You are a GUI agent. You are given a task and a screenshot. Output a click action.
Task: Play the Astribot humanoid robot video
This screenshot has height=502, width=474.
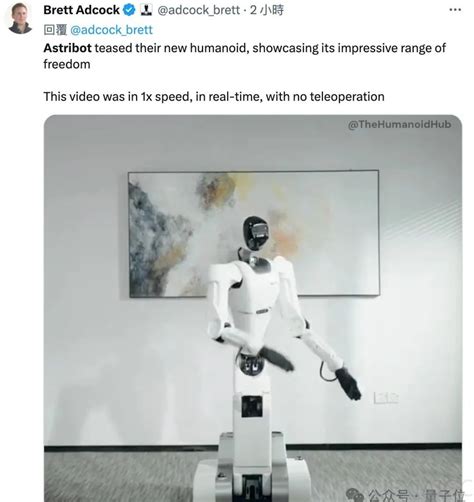(253, 308)
